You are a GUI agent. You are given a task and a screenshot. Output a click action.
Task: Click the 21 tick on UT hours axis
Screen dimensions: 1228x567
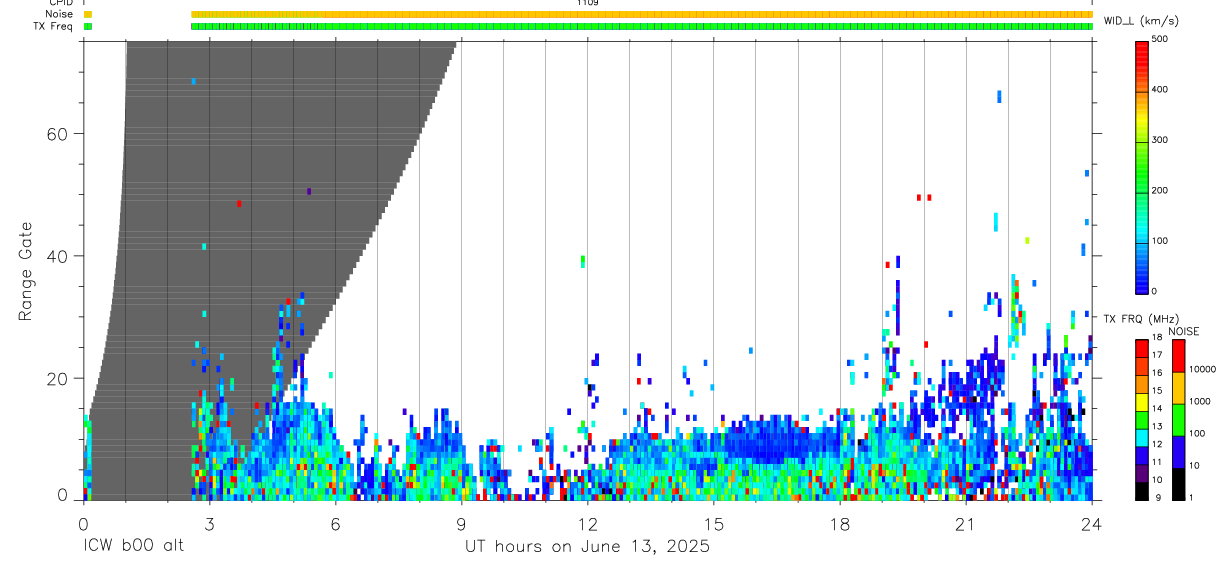965,523
